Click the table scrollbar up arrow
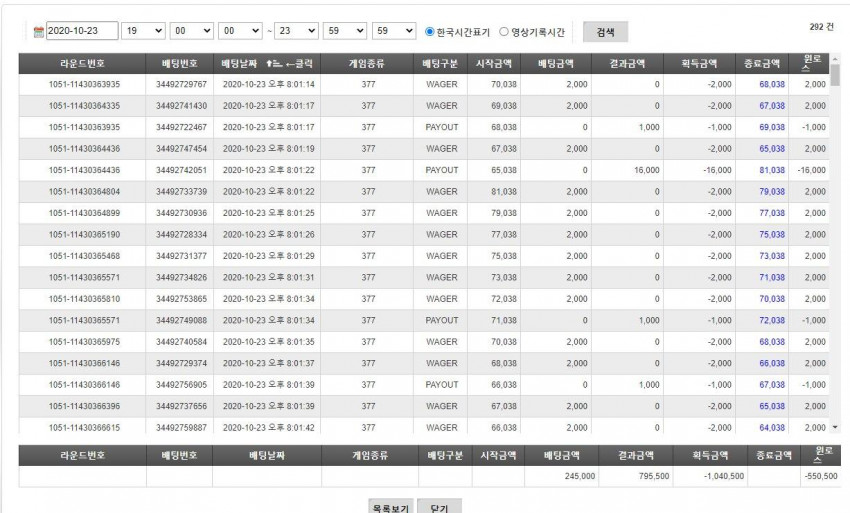 coord(835,59)
